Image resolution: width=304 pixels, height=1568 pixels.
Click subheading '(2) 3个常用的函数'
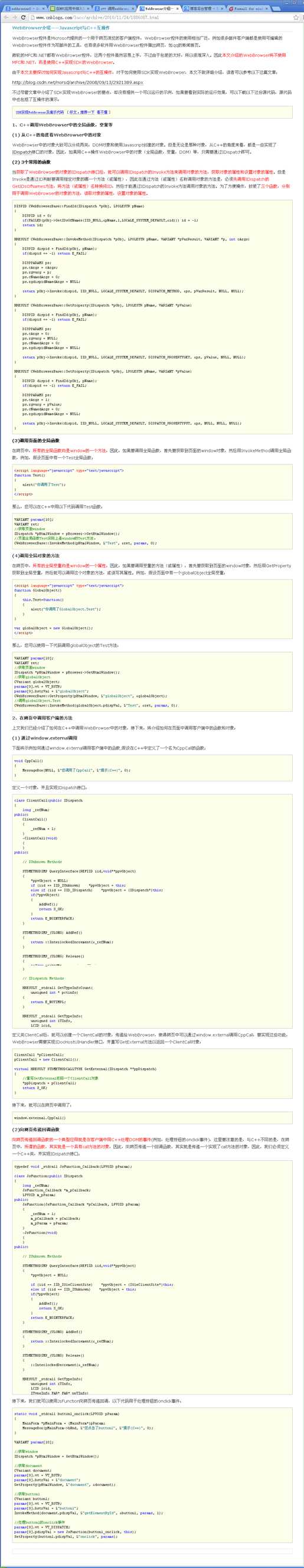pos(31,162)
